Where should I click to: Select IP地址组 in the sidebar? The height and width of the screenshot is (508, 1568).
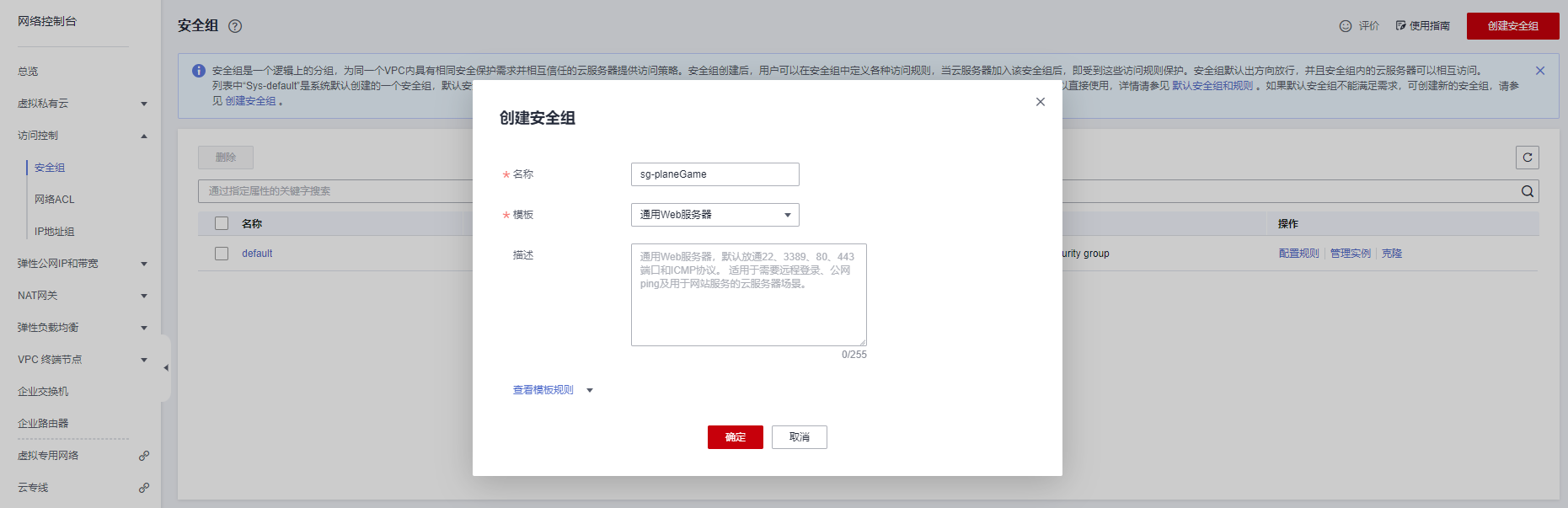pyautogui.click(x=55, y=232)
